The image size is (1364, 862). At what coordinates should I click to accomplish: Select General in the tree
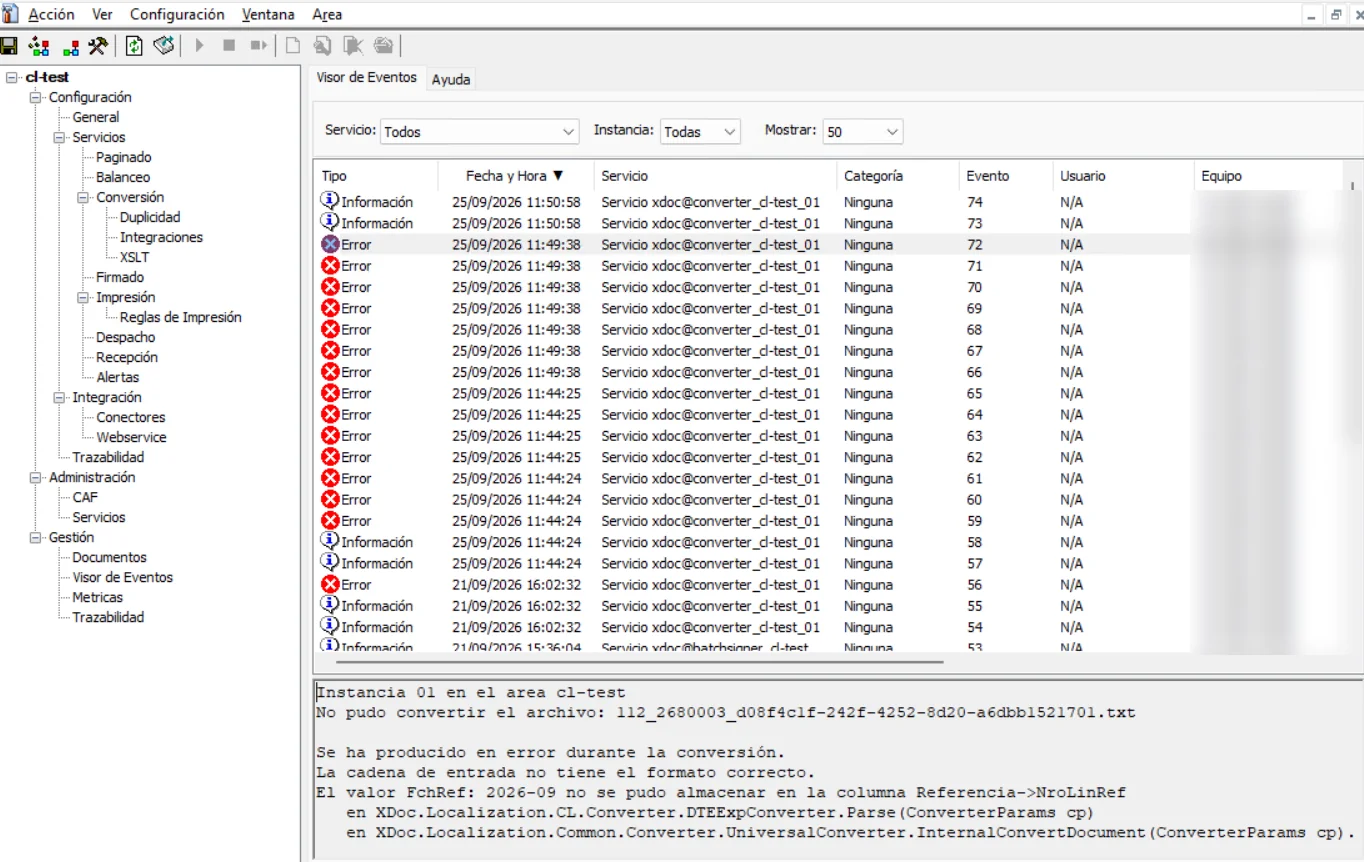[96, 117]
